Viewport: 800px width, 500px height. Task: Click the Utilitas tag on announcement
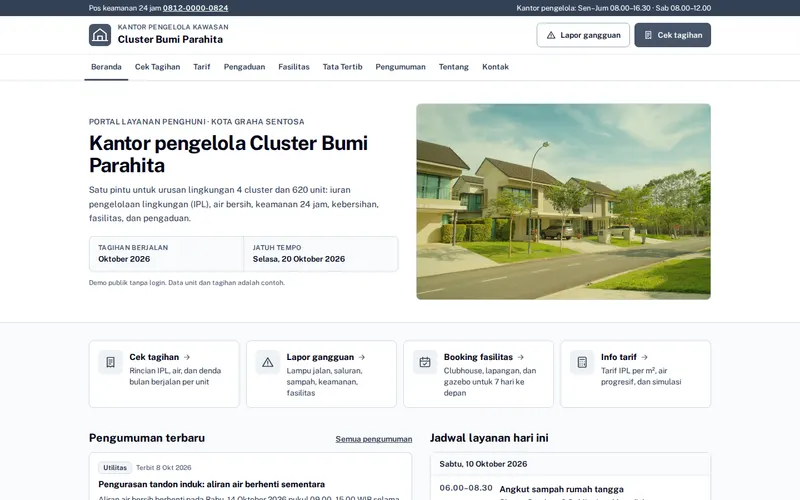[x=115, y=467]
